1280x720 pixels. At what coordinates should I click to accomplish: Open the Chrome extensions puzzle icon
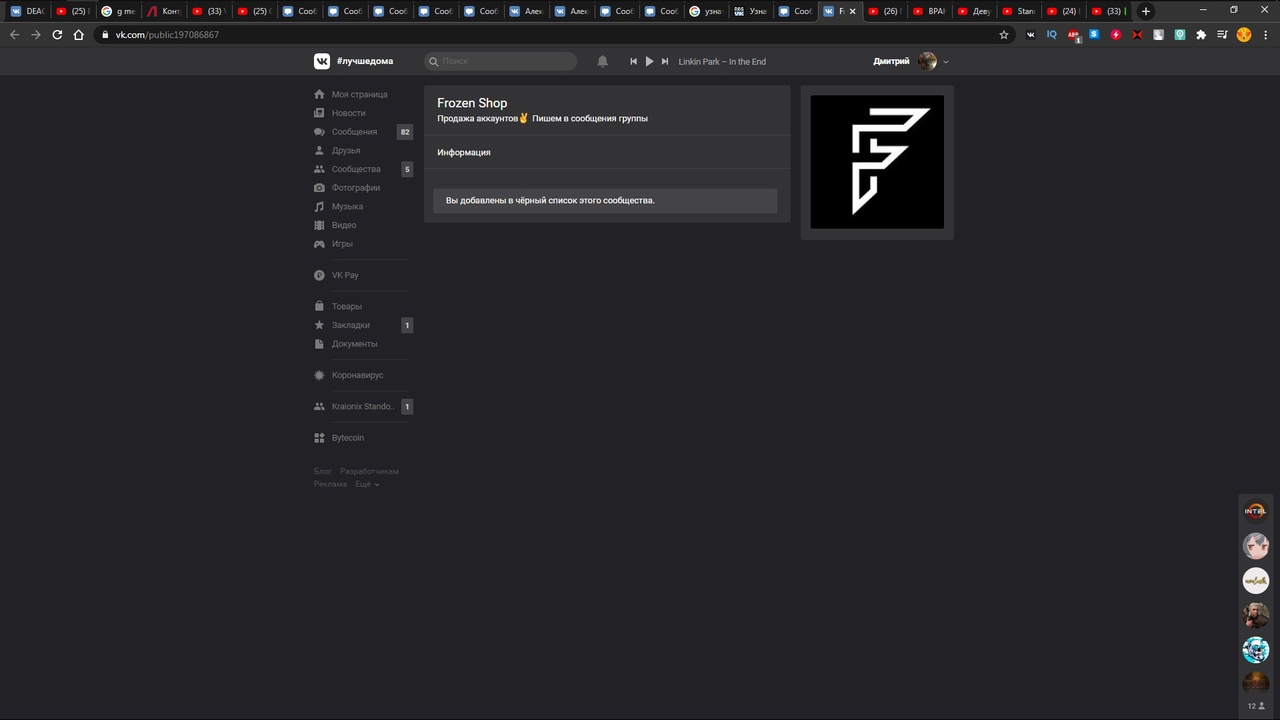point(1201,35)
